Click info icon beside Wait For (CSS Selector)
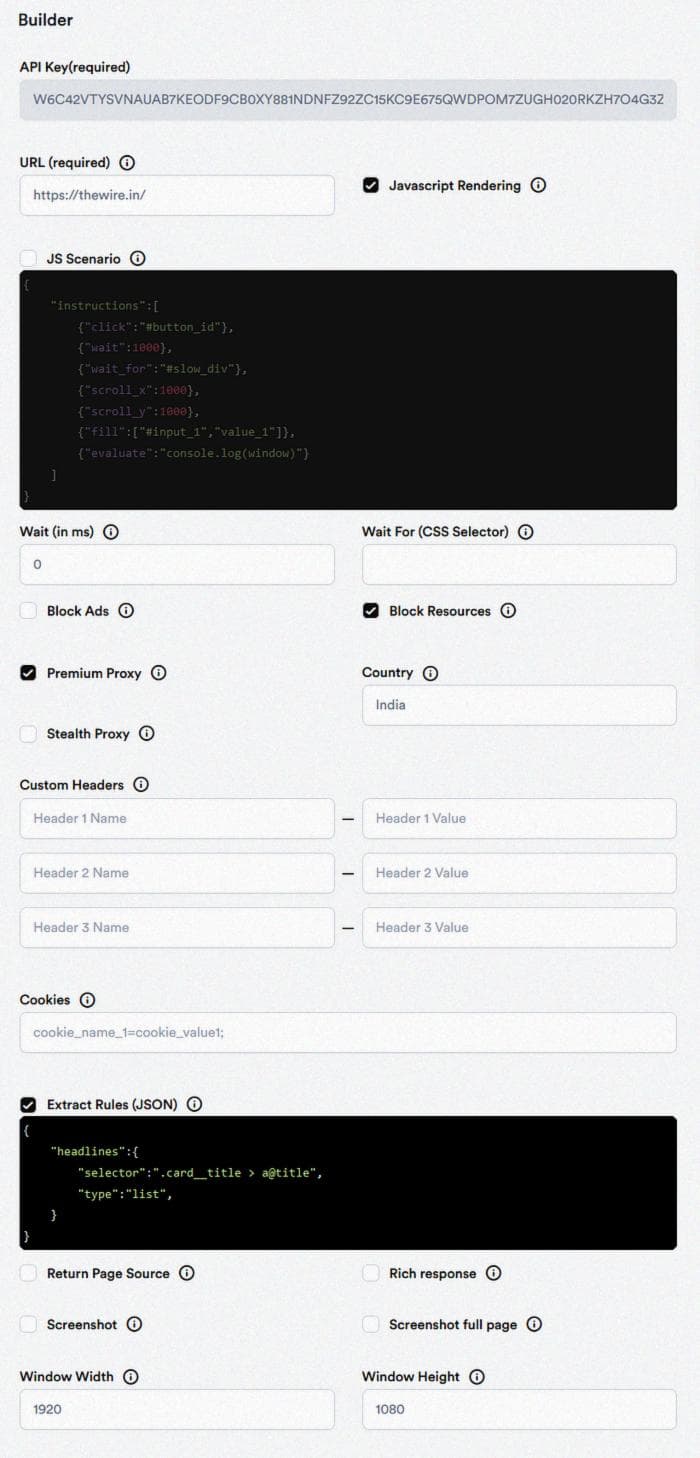 (x=526, y=532)
